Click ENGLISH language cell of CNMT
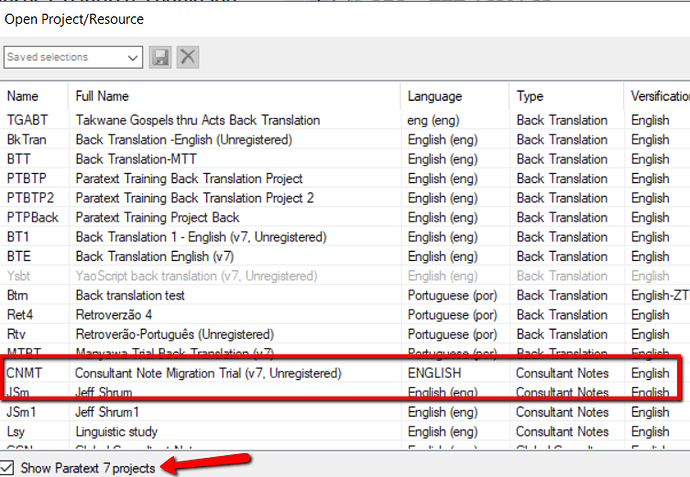Image resolution: width=690 pixels, height=477 pixels. click(x=434, y=373)
